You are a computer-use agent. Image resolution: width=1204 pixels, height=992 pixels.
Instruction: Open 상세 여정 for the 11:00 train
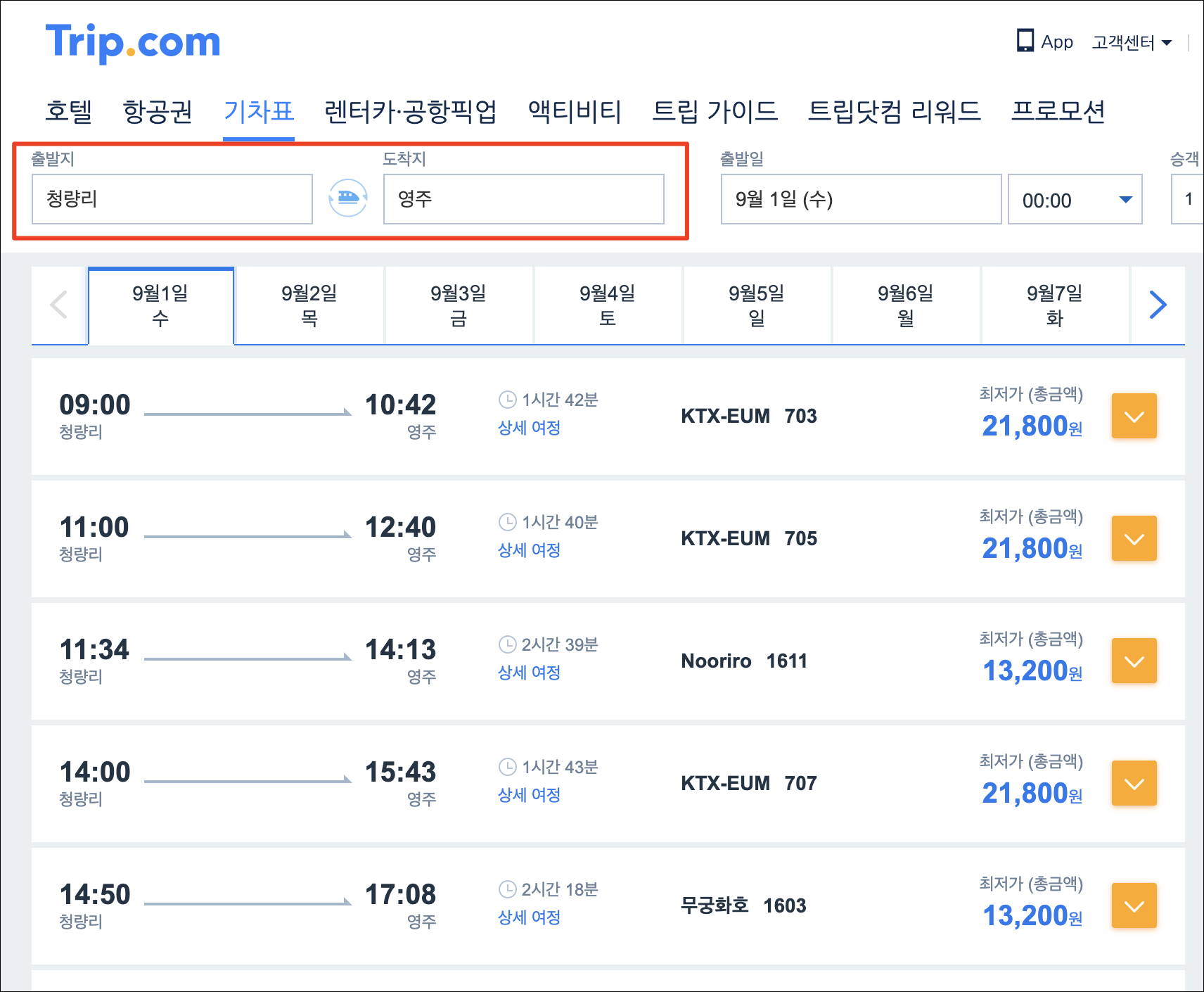(529, 550)
